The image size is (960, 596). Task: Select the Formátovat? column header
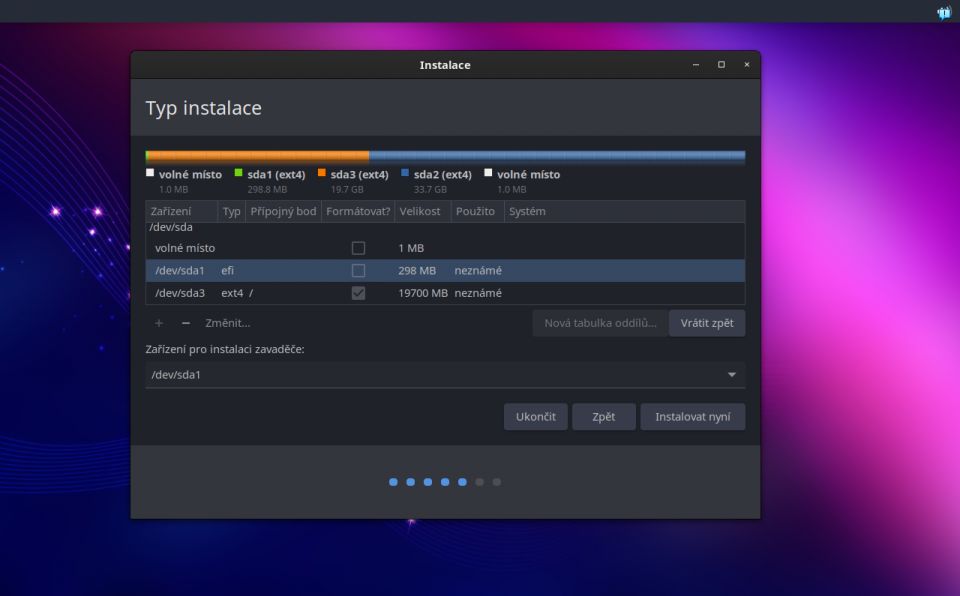pos(358,211)
